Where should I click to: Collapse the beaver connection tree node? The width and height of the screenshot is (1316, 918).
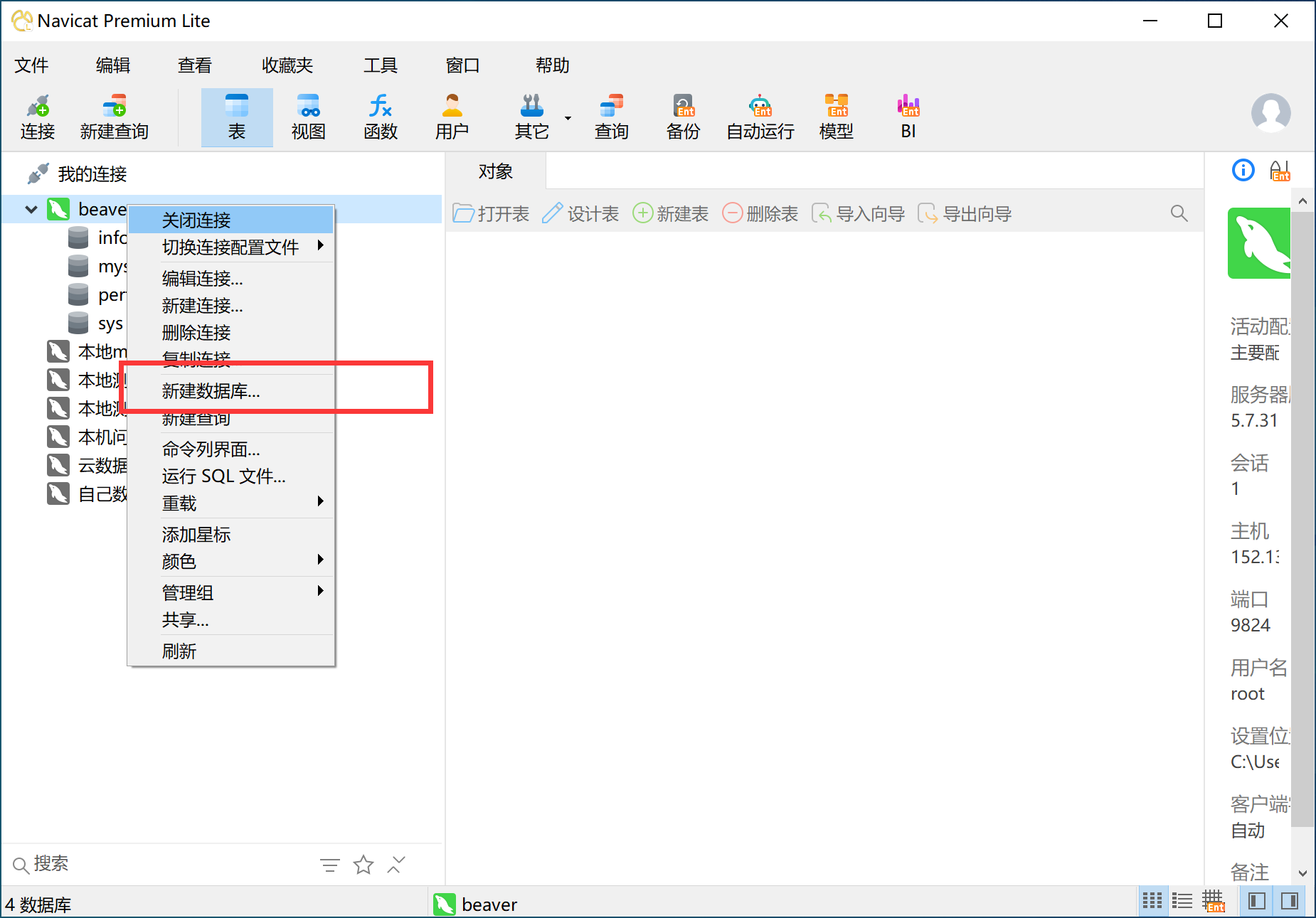[31, 209]
